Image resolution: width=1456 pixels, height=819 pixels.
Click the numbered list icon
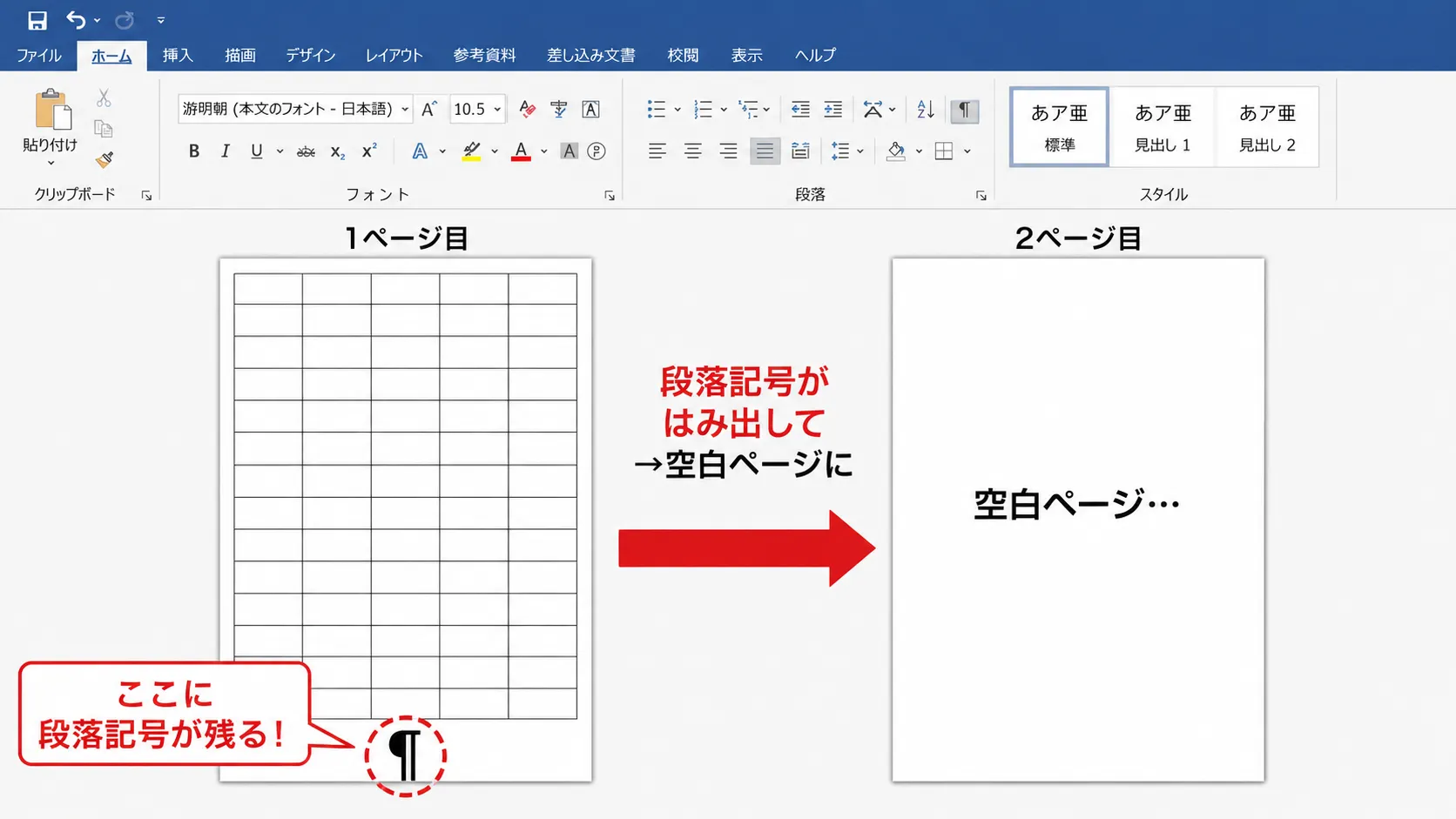coord(703,109)
